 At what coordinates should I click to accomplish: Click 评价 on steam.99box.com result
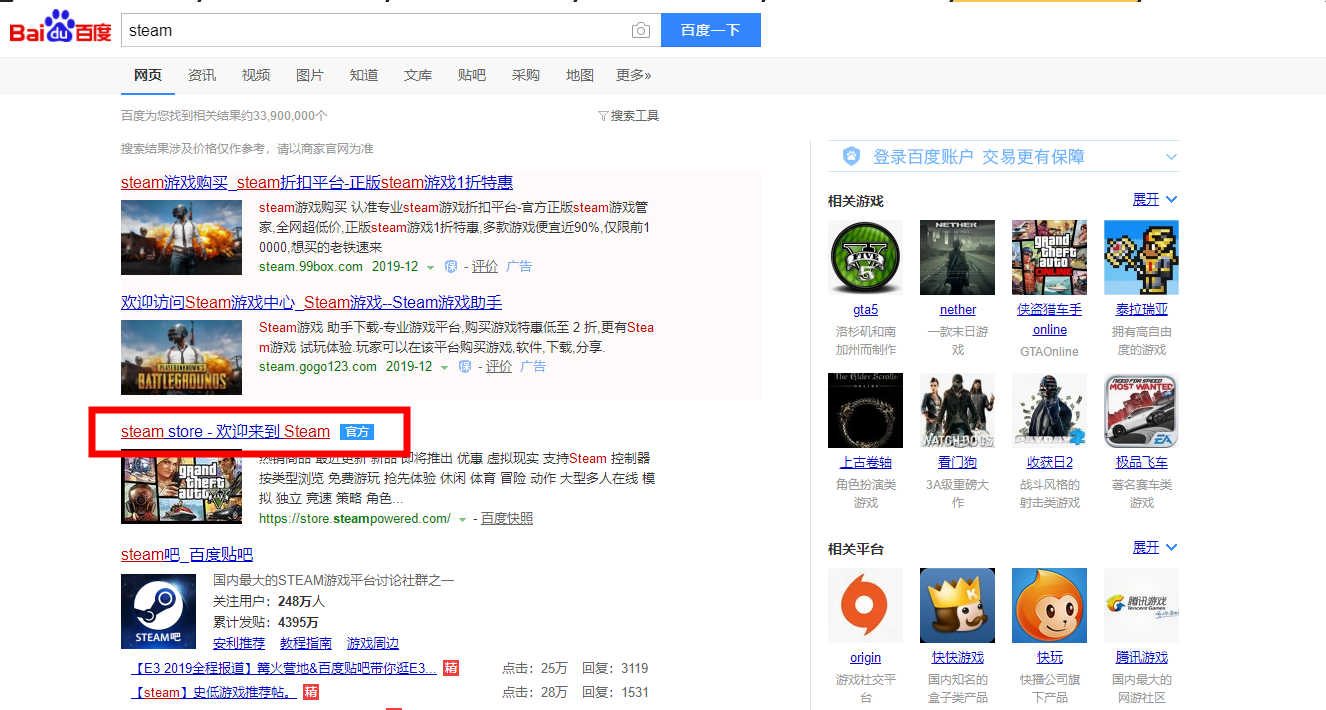tap(485, 267)
